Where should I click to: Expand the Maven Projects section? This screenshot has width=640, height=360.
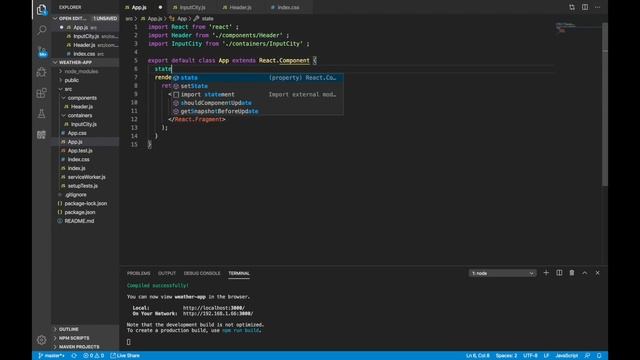[79, 347]
